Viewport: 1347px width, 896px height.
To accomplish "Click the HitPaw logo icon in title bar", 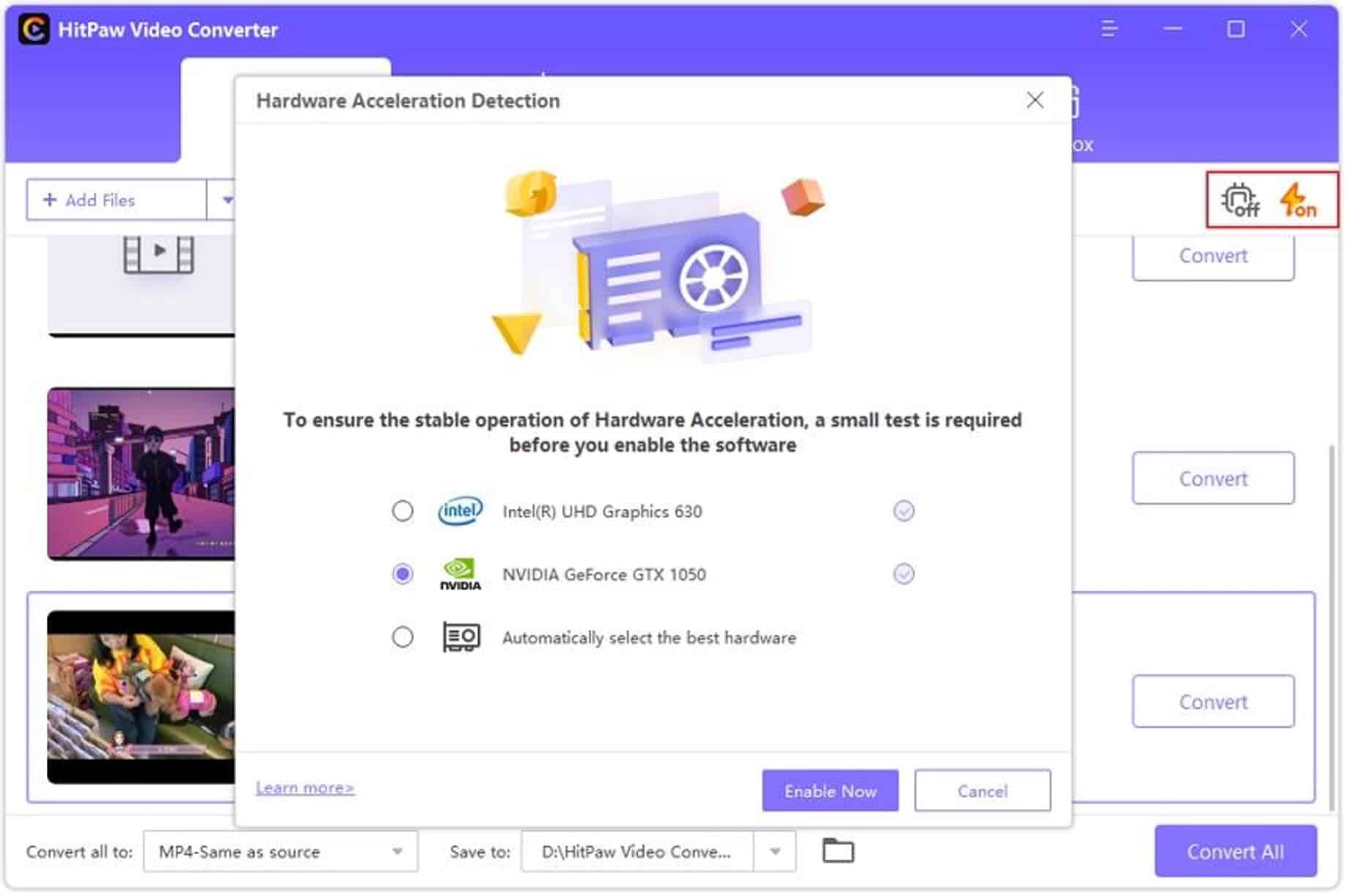I will [34, 30].
